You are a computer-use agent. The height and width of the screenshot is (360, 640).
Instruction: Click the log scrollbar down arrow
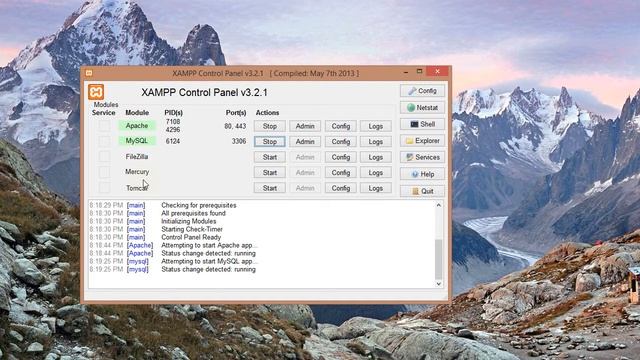tap(439, 284)
